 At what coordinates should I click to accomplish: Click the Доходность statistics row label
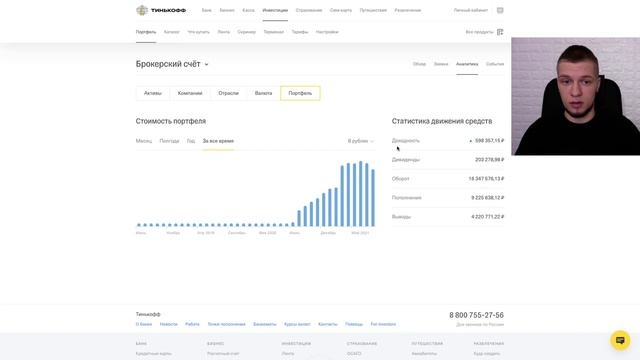(406, 140)
